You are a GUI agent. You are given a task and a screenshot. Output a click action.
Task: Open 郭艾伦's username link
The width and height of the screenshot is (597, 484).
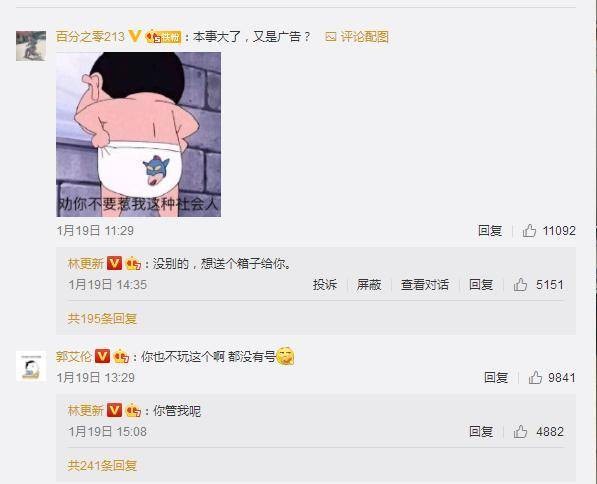pyautogui.click(x=74, y=356)
